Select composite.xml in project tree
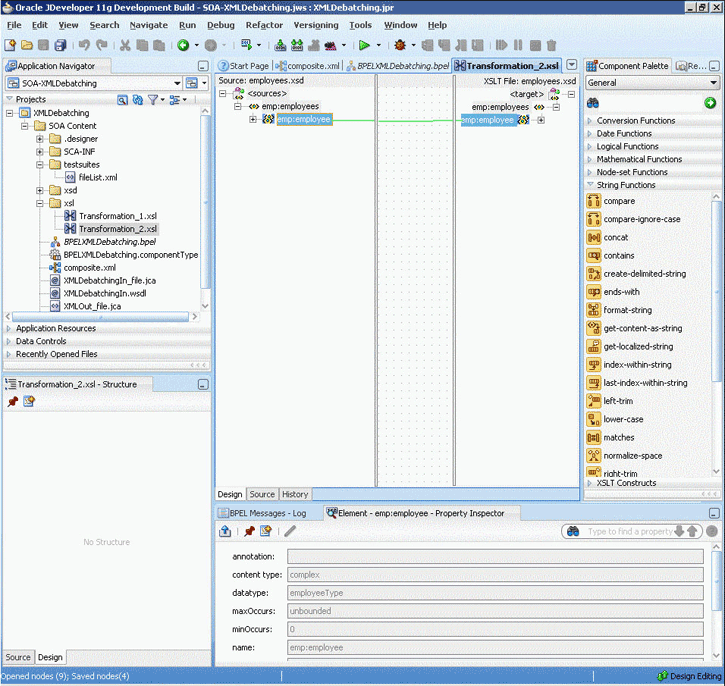This screenshot has width=725, height=686. pos(89,268)
